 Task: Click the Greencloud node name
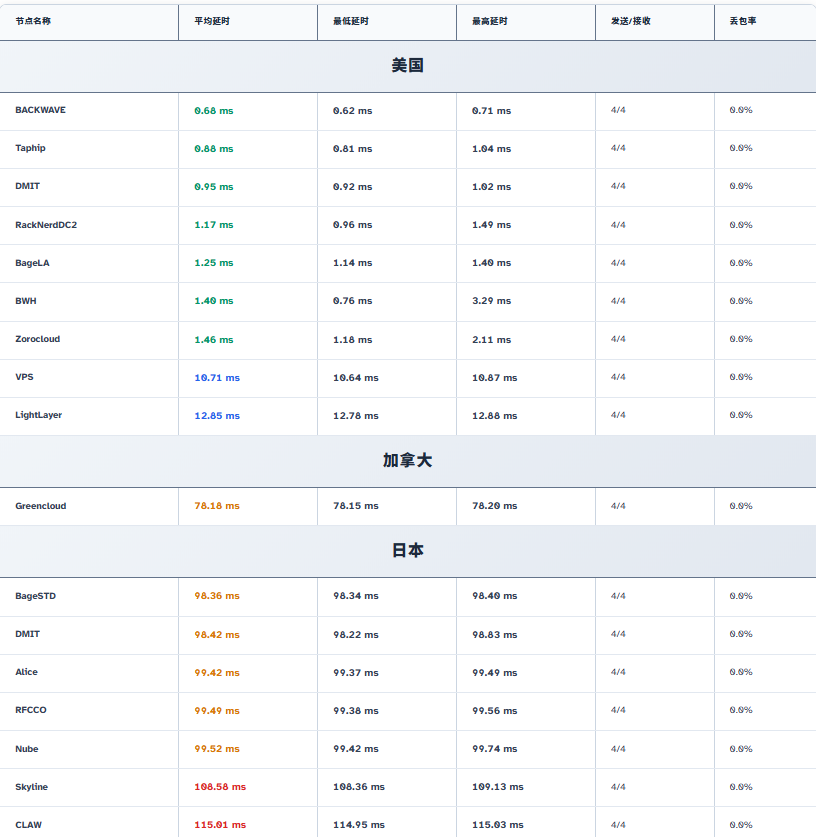[x=40, y=506]
